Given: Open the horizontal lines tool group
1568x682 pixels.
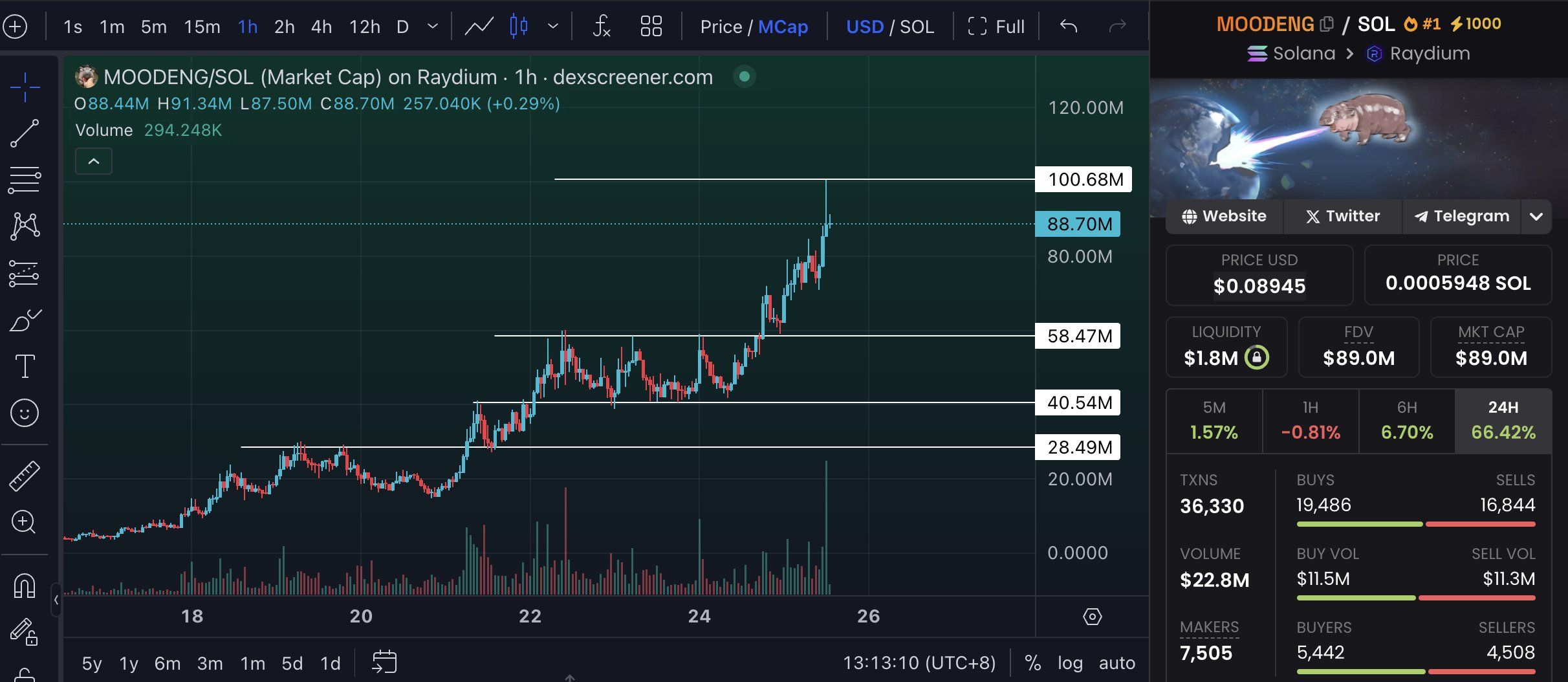Looking at the screenshot, I should (x=25, y=180).
